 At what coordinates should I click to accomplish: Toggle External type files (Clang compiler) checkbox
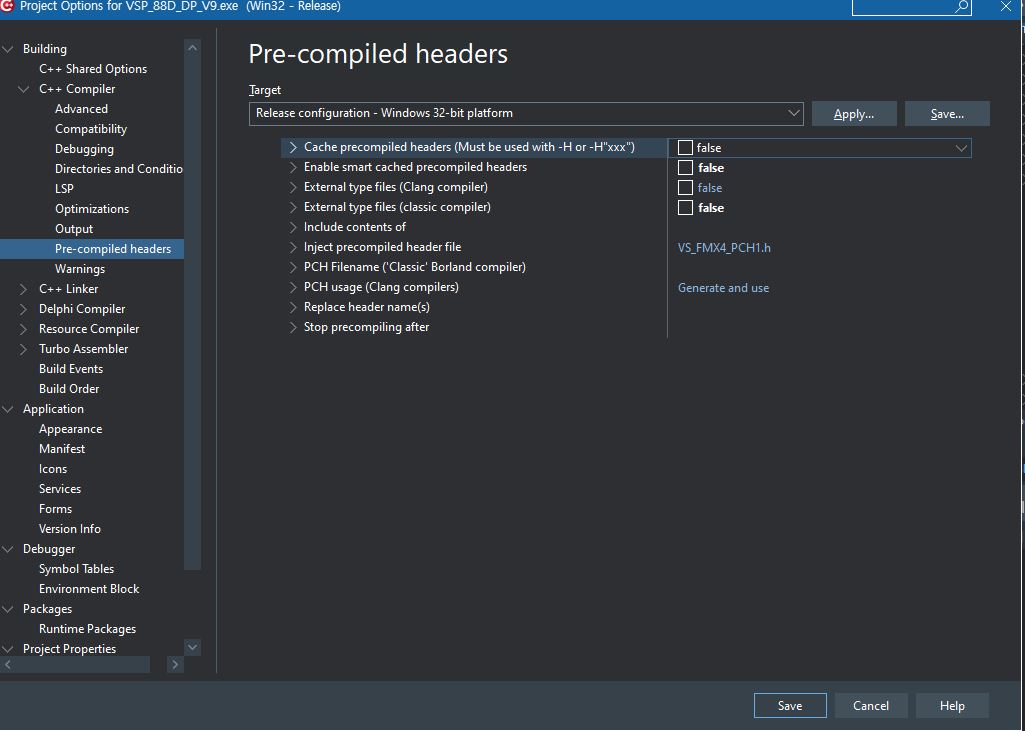[685, 188]
